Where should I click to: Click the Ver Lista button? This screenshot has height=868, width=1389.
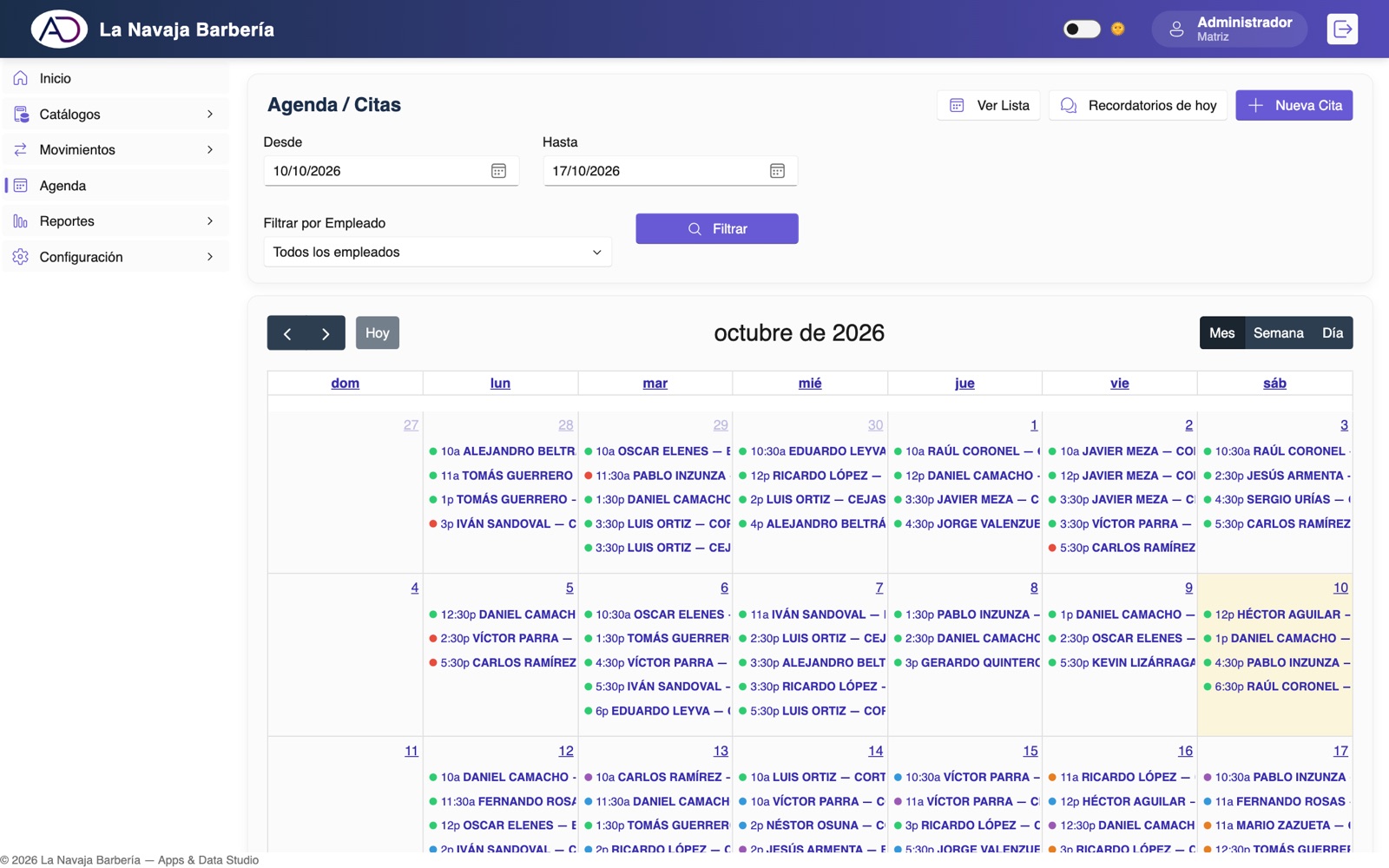(x=989, y=105)
